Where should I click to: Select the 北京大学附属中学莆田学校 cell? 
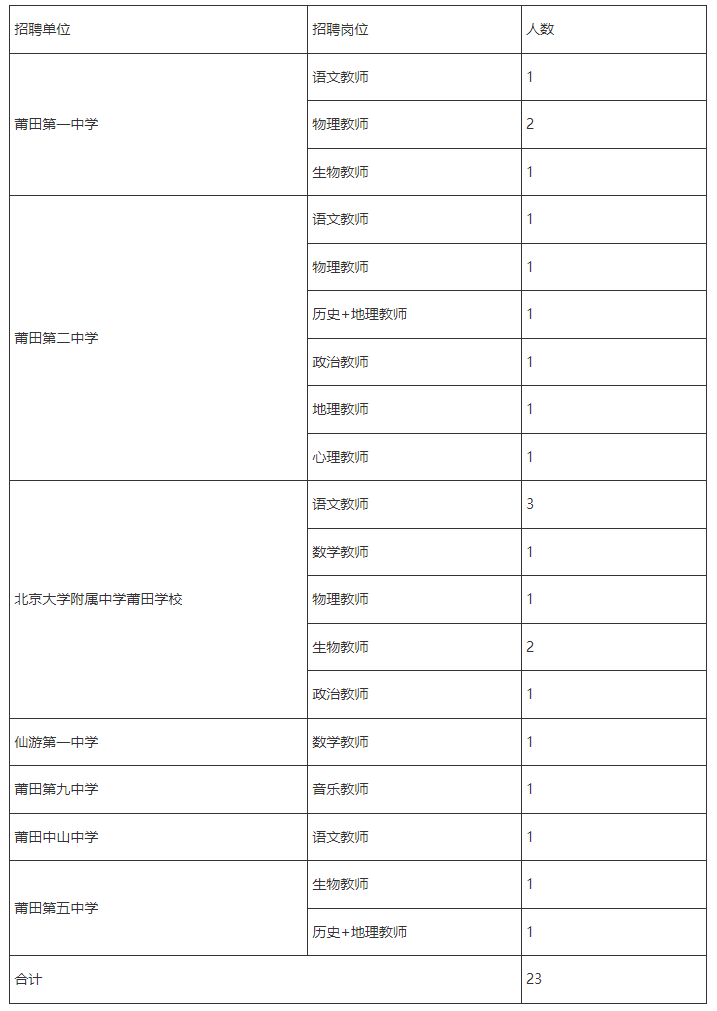[99, 600]
